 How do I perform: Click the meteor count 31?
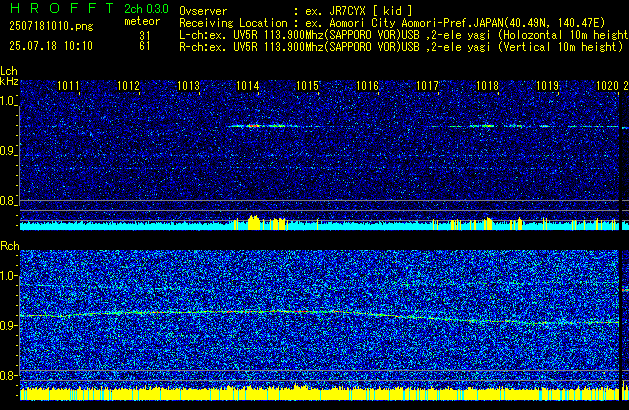pos(145,35)
